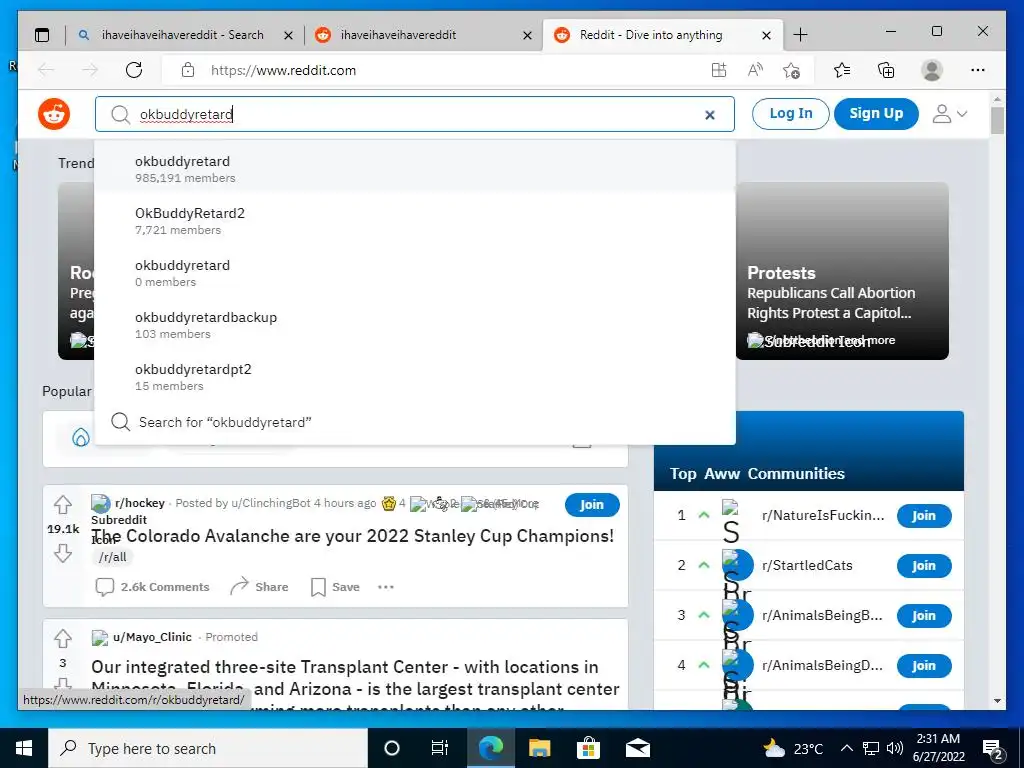This screenshot has height=768, width=1024.
Task: Join r/StartledCats community
Action: click(x=923, y=566)
